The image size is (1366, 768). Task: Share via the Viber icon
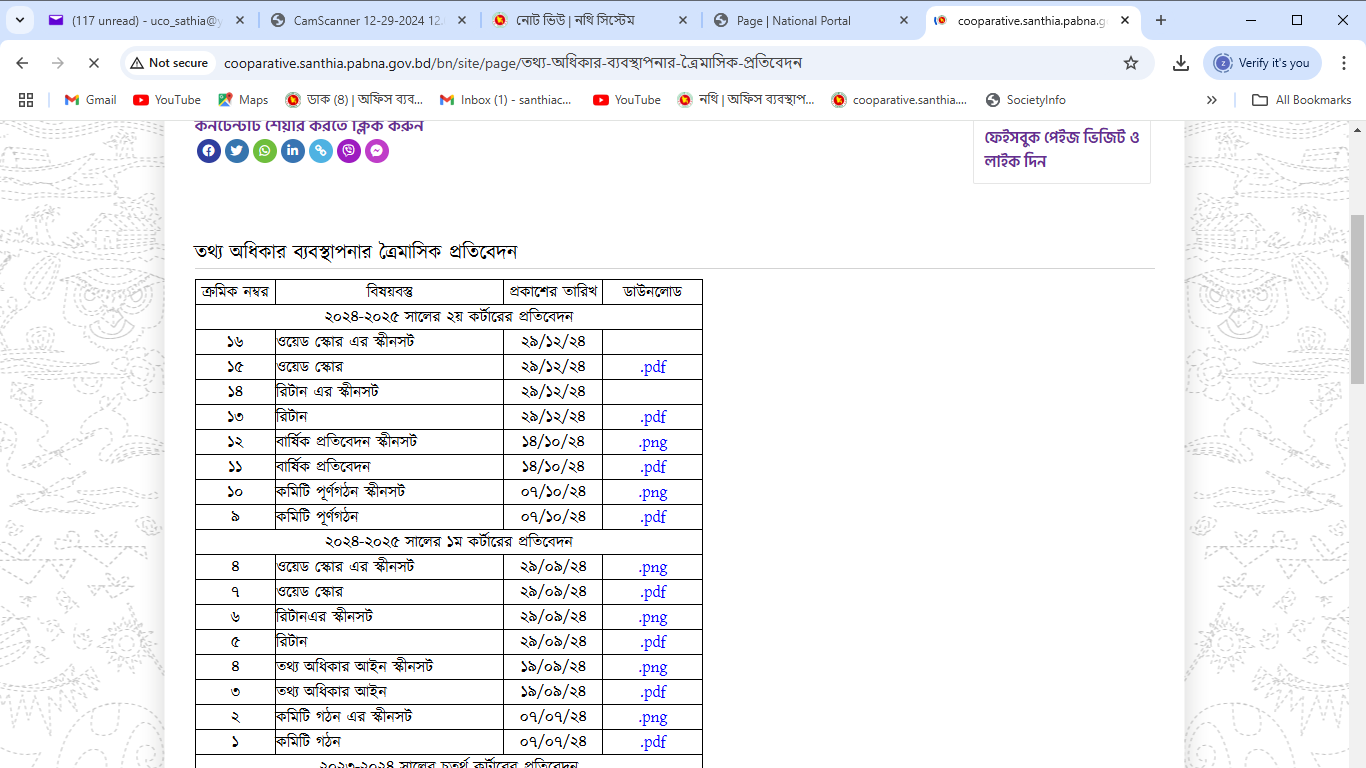[349, 151]
